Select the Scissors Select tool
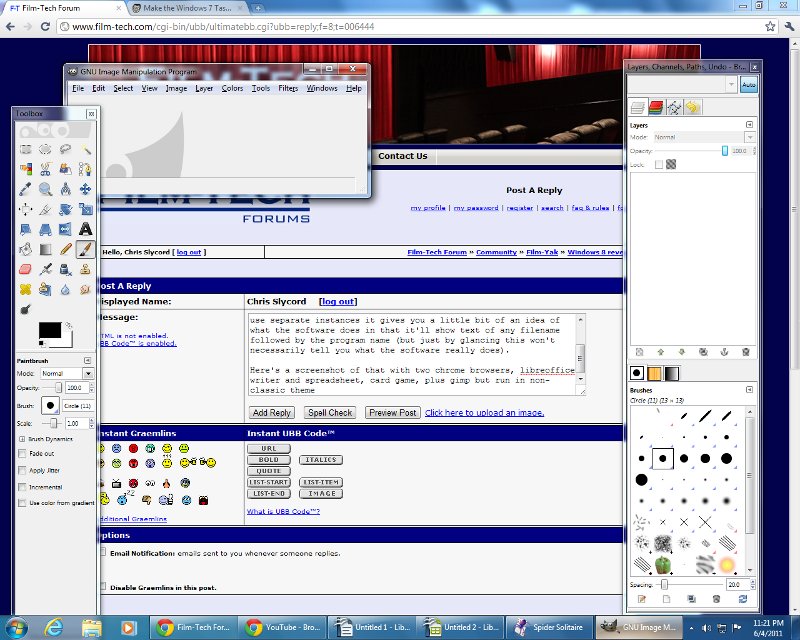The image size is (800, 640). pyautogui.click(x=45, y=169)
